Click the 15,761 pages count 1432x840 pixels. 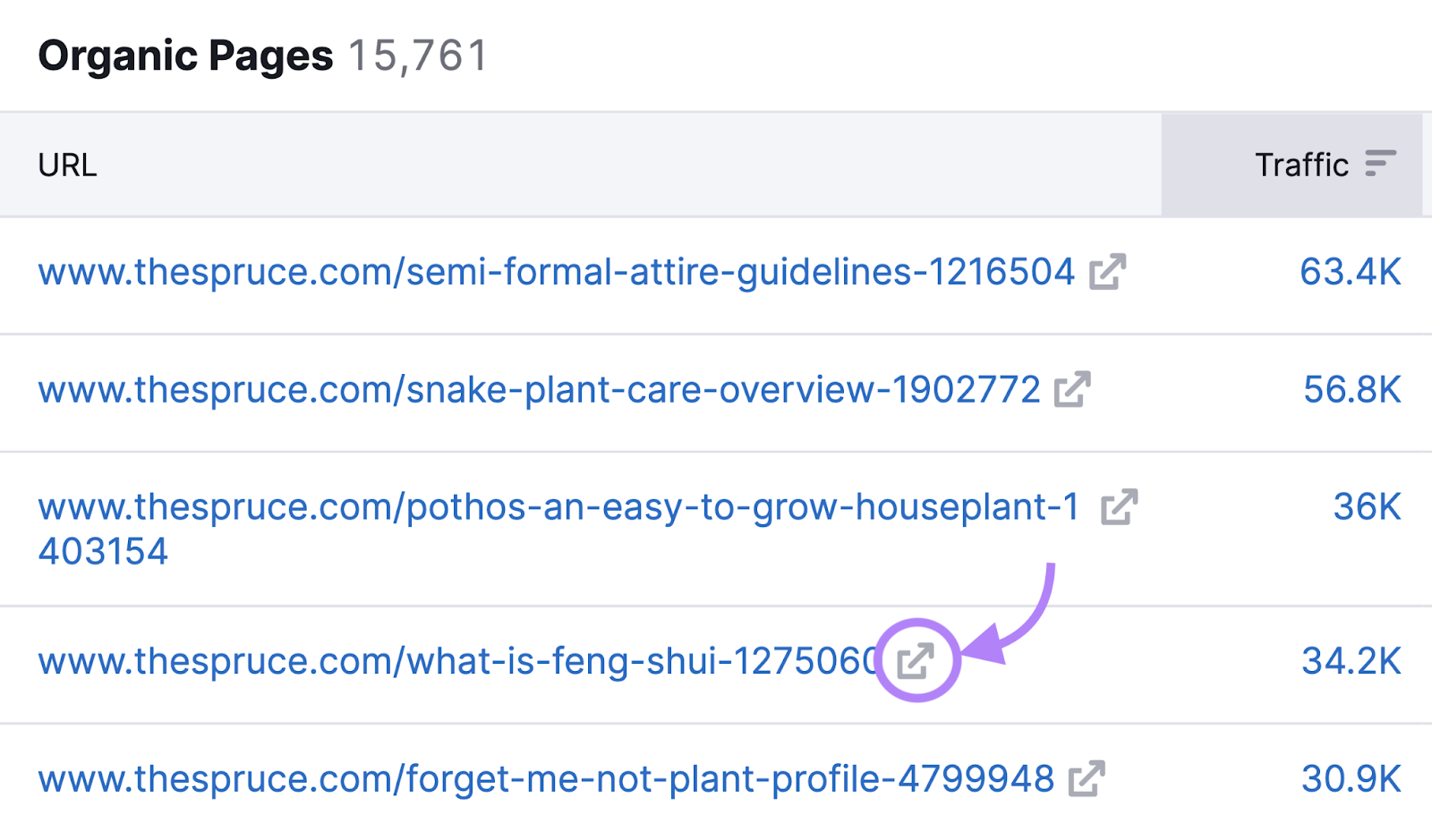click(418, 55)
